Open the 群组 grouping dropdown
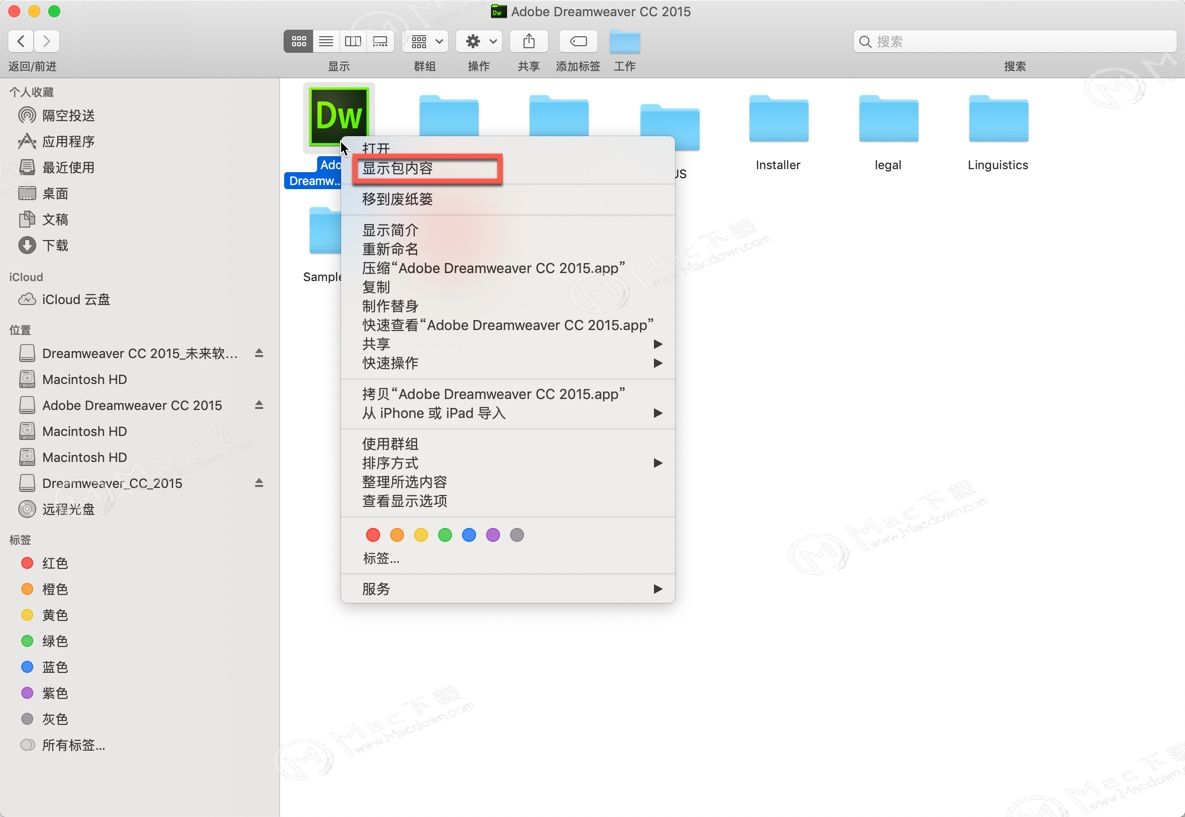1185x817 pixels. tap(425, 41)
